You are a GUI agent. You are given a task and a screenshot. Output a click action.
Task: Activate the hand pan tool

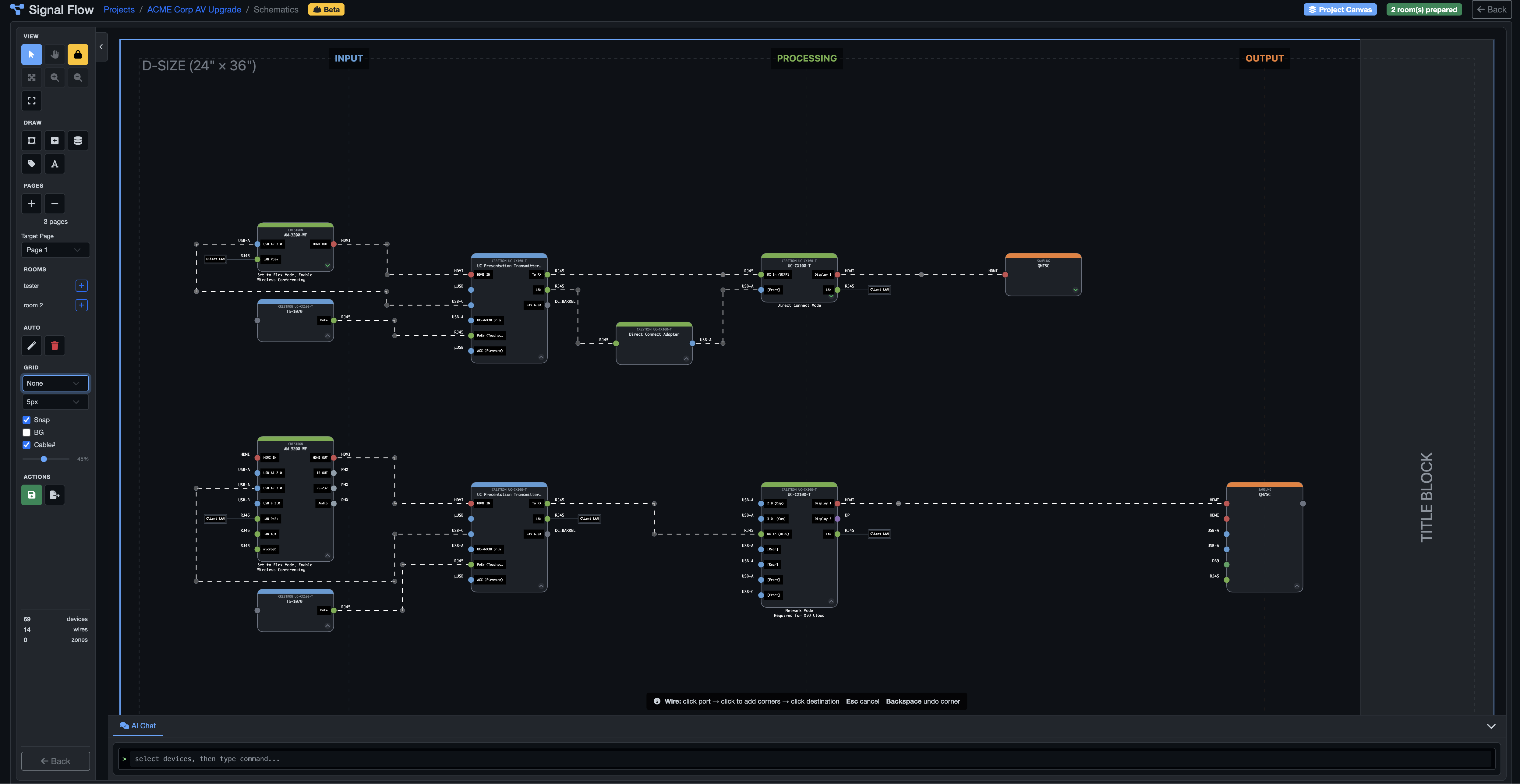click(55, 54)
